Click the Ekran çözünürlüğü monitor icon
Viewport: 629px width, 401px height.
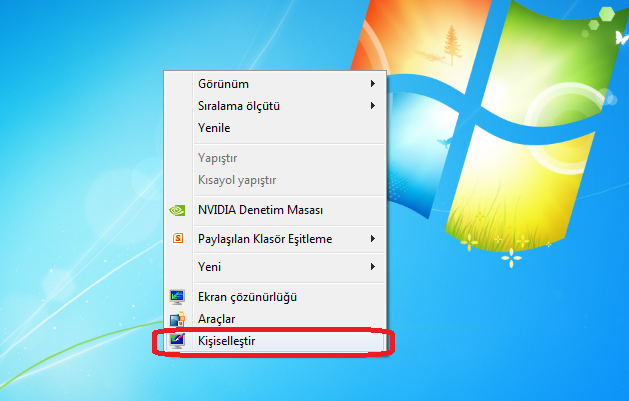pos(177,297)
